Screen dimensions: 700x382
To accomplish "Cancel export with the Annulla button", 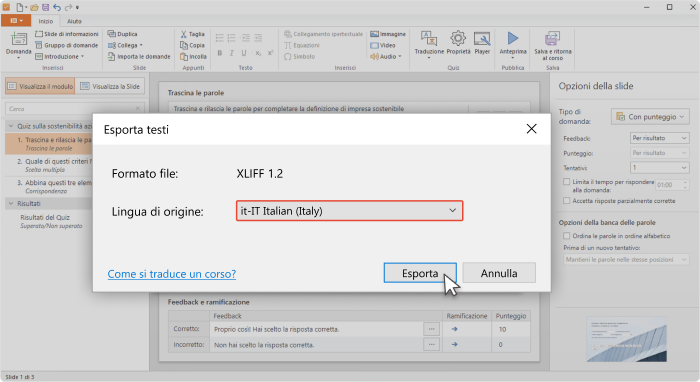I will pos(499,273).
